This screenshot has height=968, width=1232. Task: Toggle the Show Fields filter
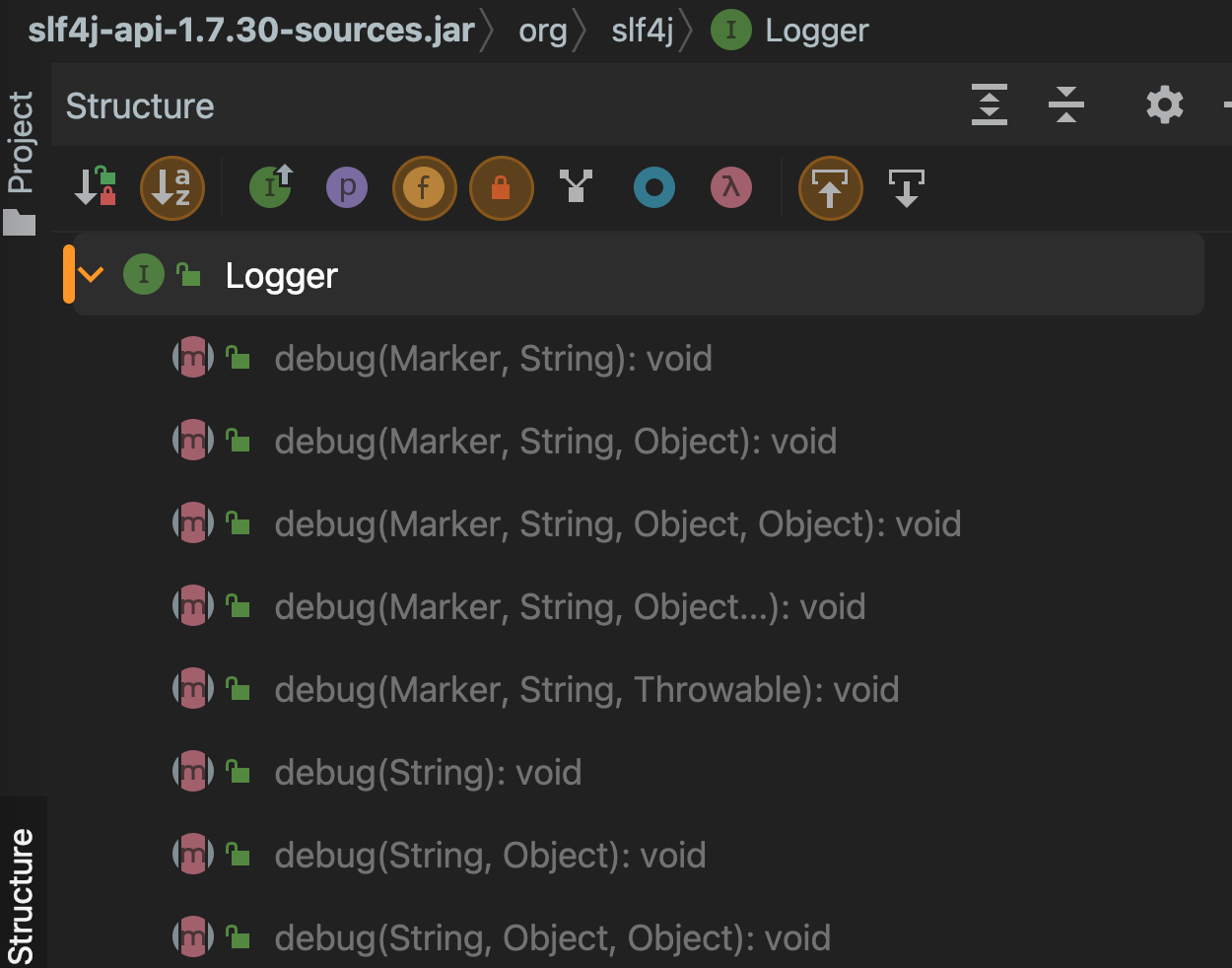click(425, 187)
